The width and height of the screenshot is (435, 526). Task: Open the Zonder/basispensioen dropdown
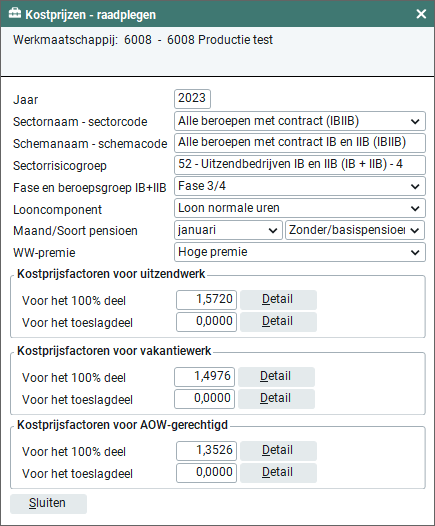point(355,230)
